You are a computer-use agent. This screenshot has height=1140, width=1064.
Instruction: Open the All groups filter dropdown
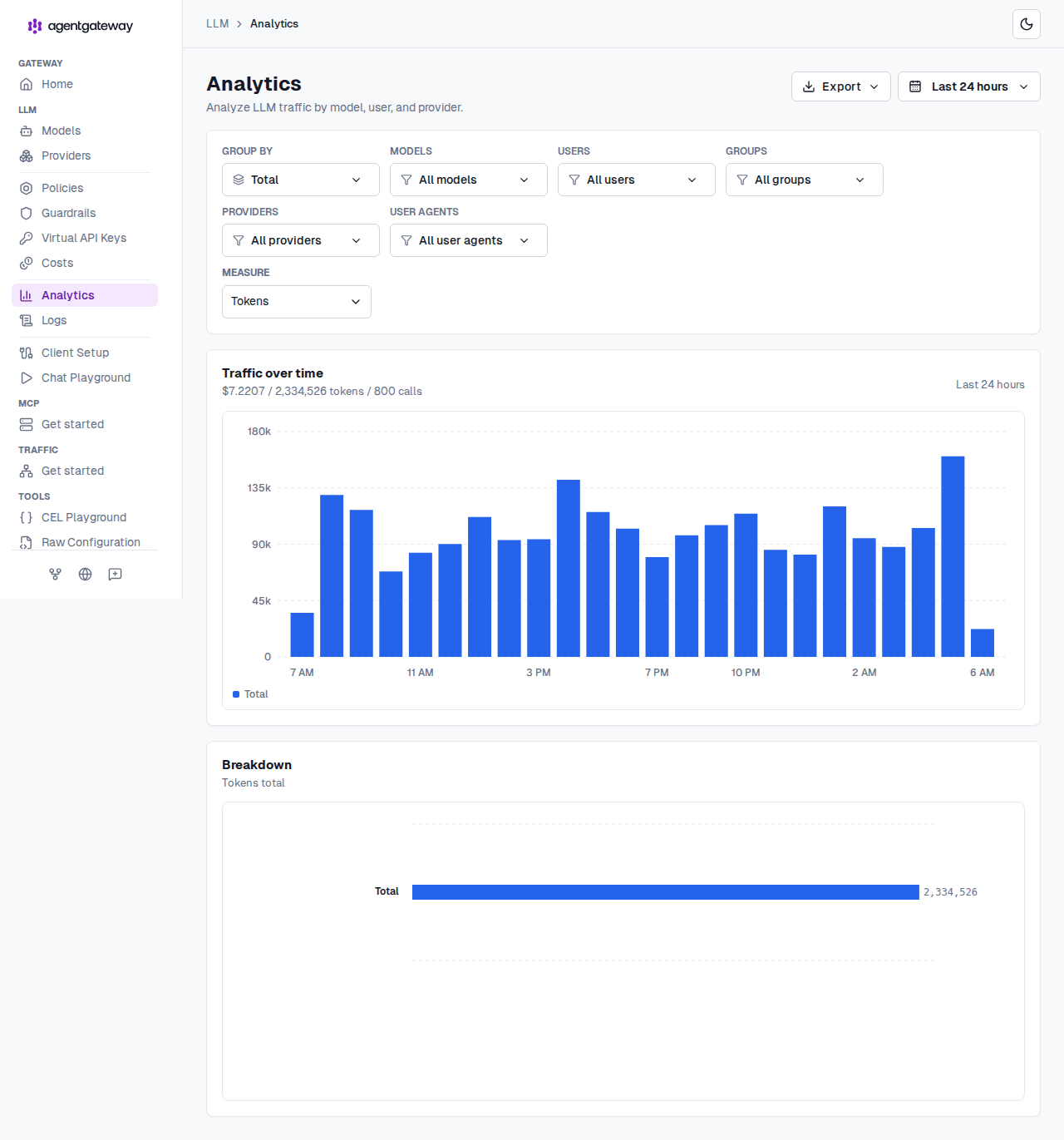[805, 180]
